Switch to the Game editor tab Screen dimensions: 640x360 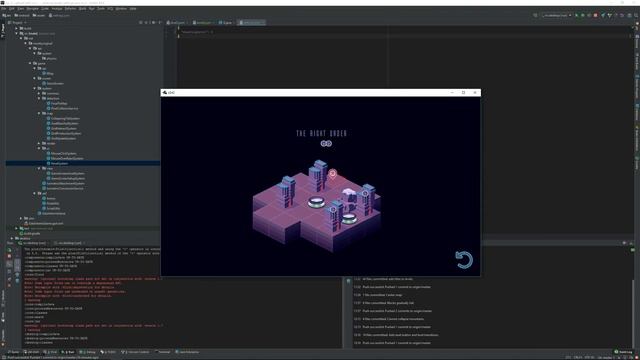(226, 22)
